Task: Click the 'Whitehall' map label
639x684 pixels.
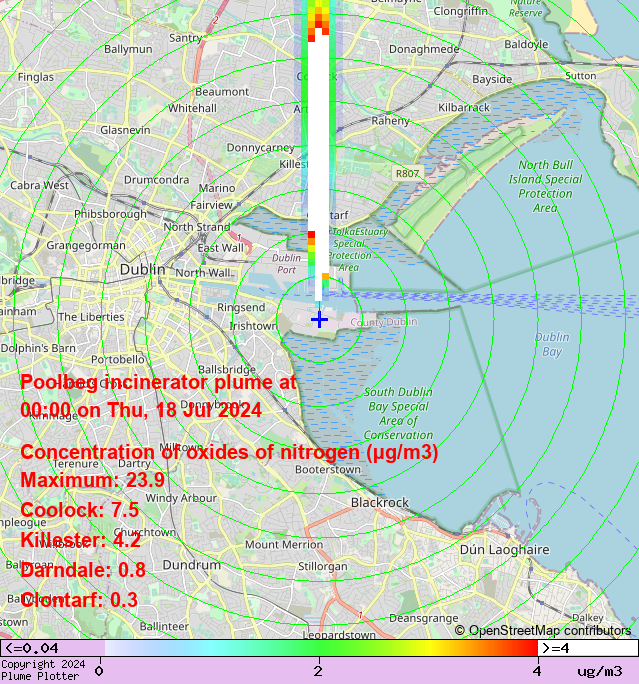Action: (192, 108)
